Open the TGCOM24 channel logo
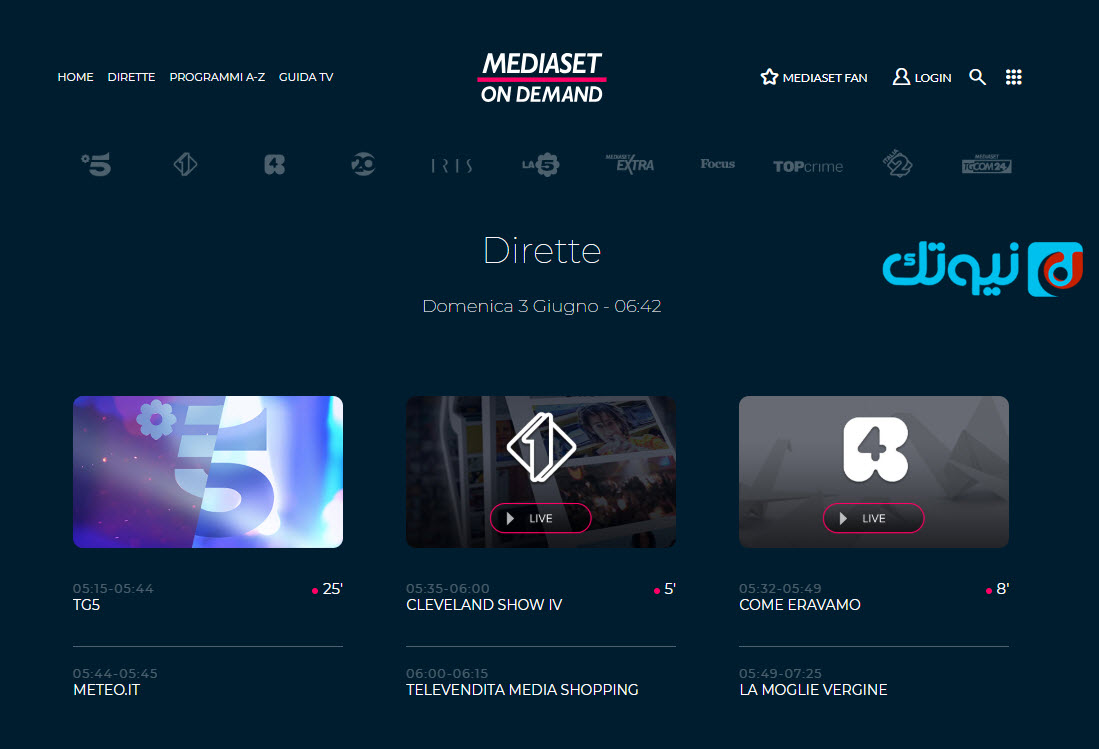This screenshot has height=749, width=1099. 987,165
